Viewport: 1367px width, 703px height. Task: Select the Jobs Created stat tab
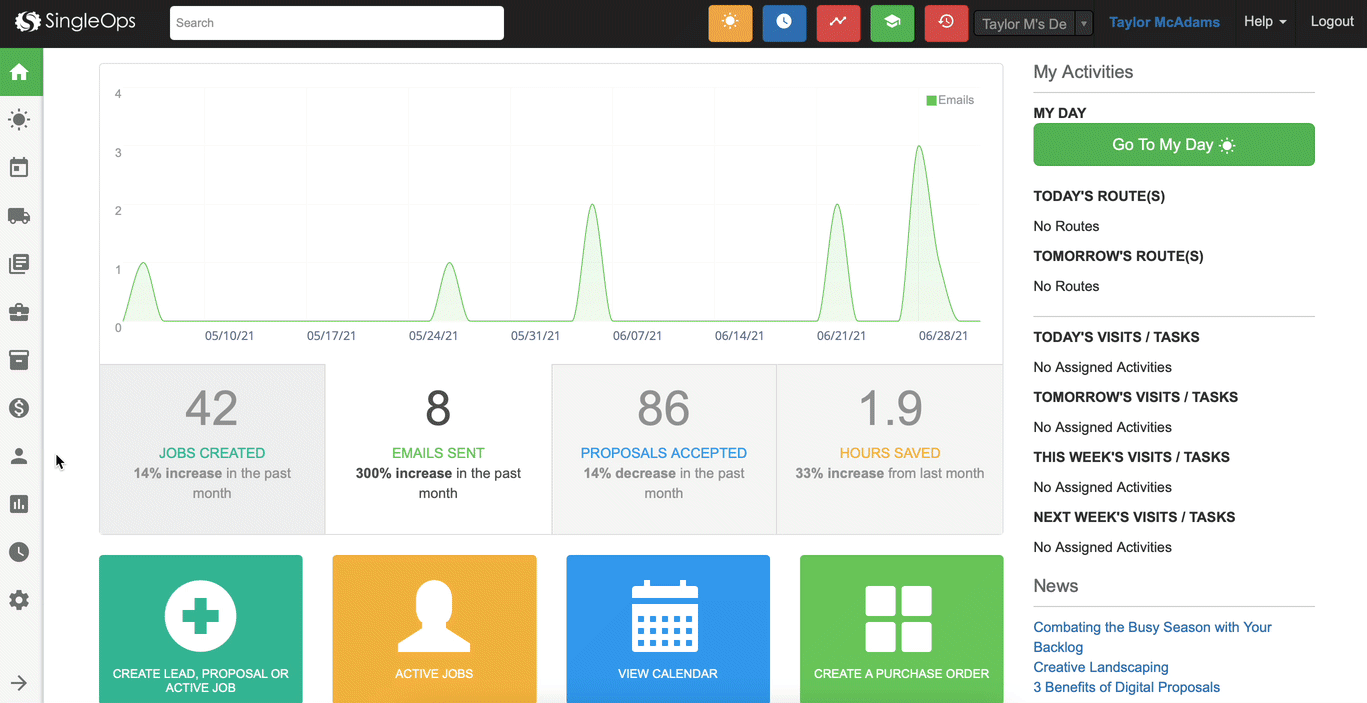(x=212, y=449)
